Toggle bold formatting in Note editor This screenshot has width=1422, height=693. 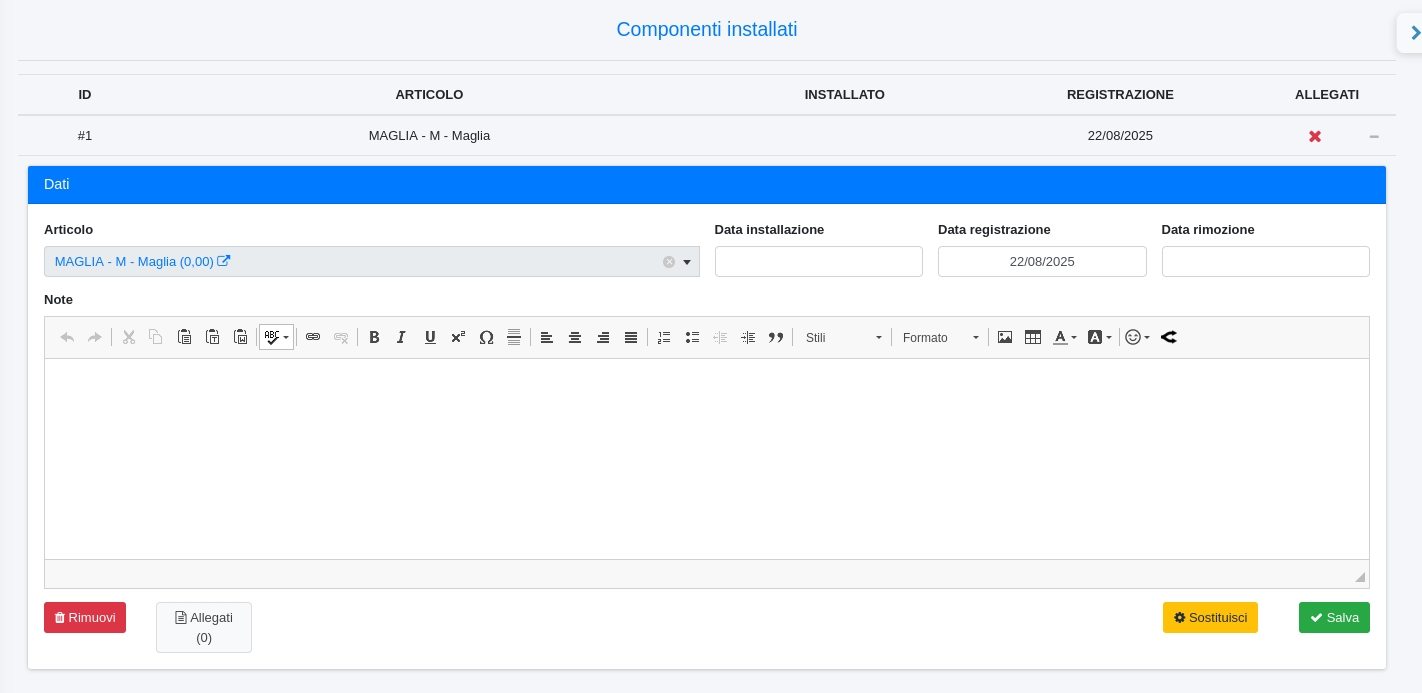[374, 338]
